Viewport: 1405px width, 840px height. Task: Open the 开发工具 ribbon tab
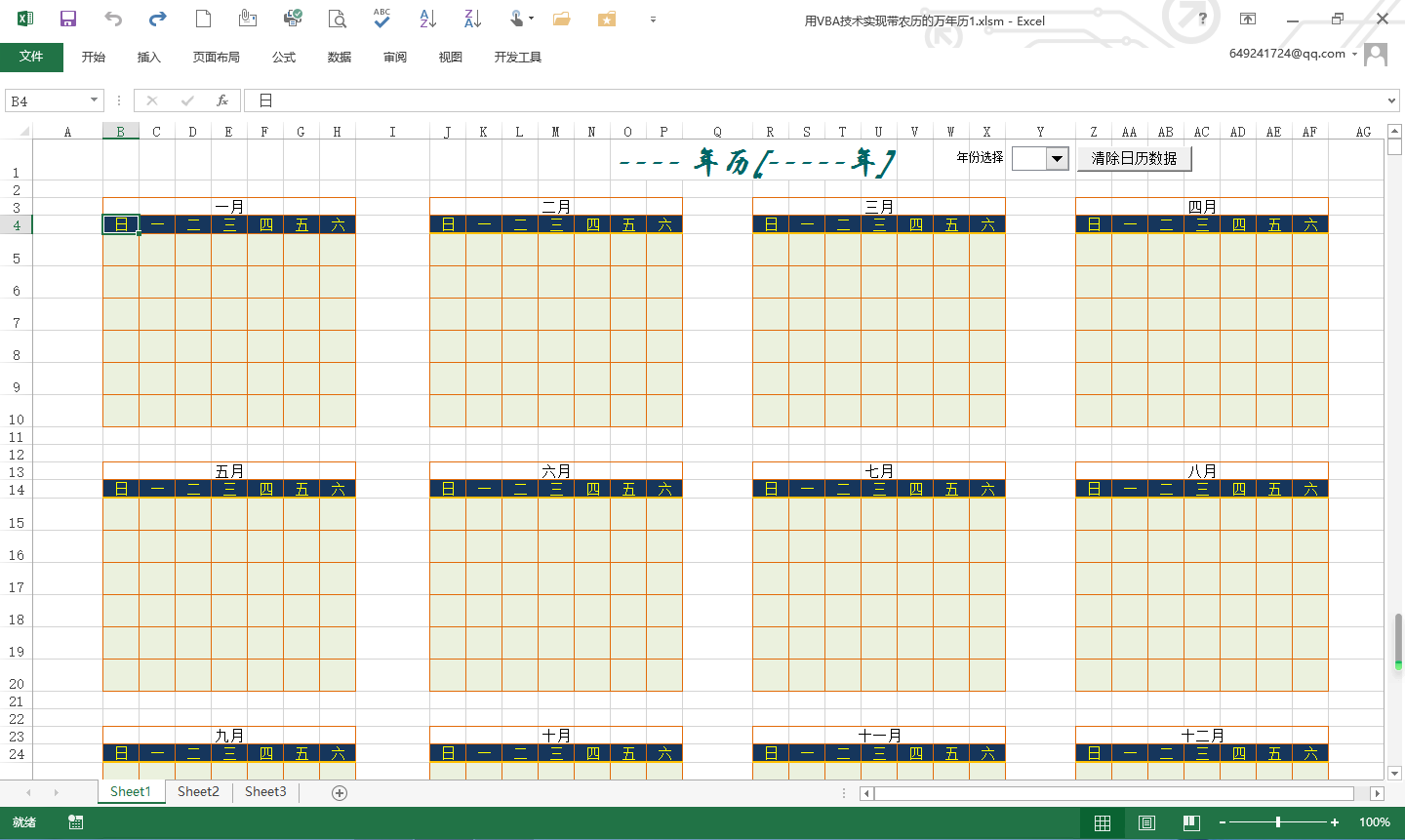pos(517,58)
